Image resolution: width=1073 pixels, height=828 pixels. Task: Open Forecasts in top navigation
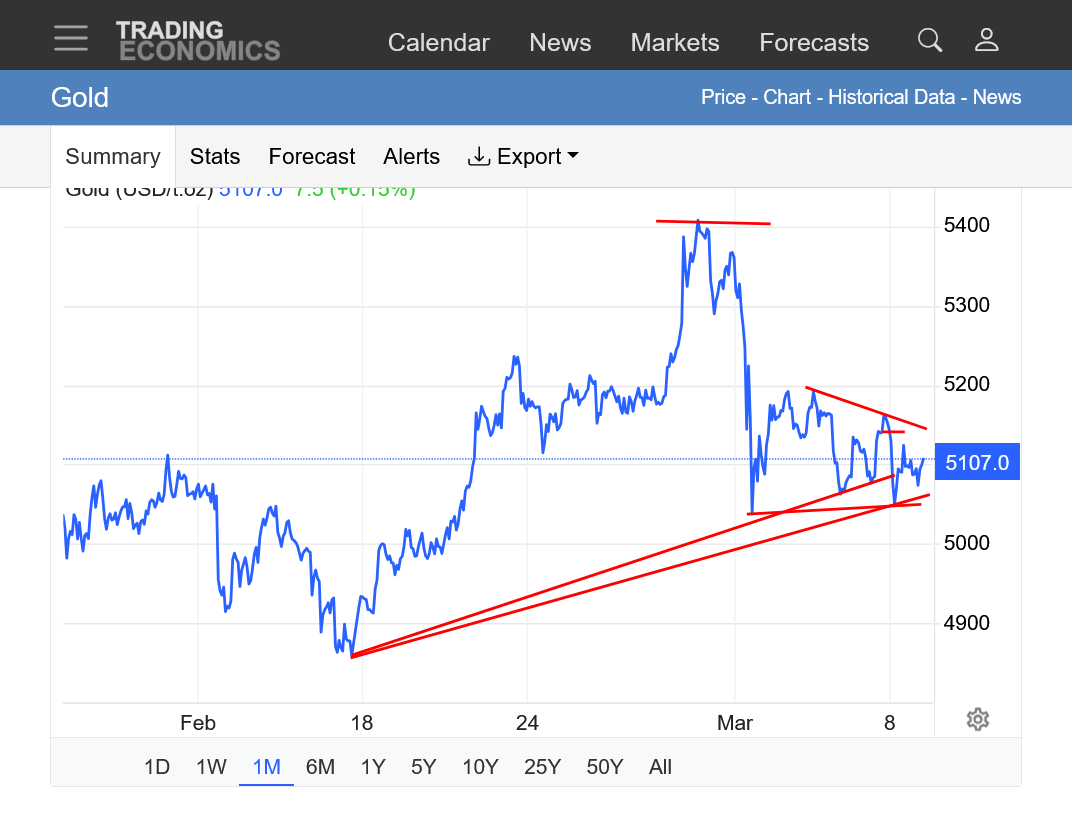814,43
